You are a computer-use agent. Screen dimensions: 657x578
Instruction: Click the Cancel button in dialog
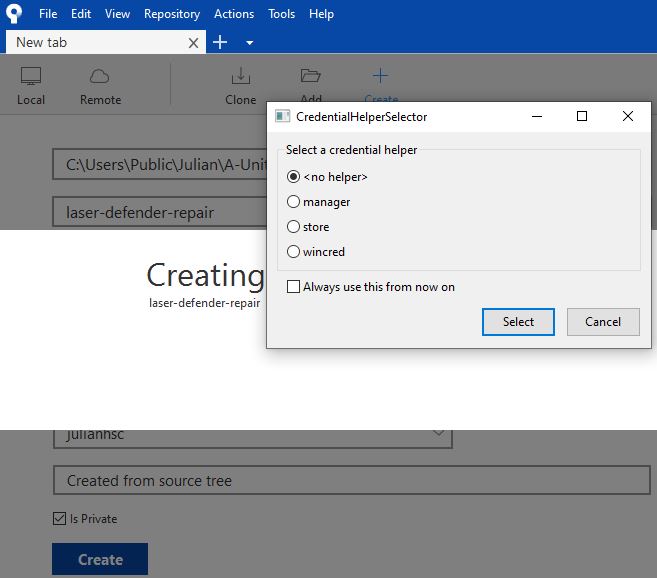[603, 322]
